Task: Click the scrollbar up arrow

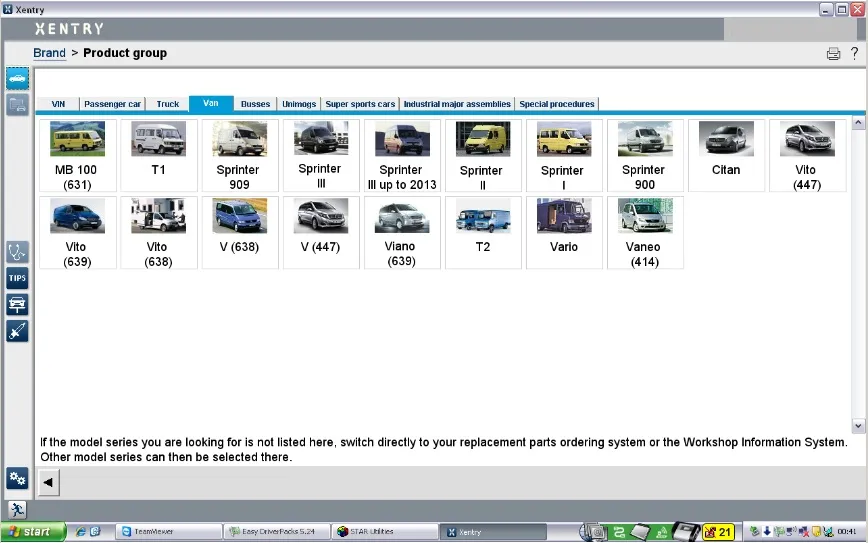Action: click(858, 122)
